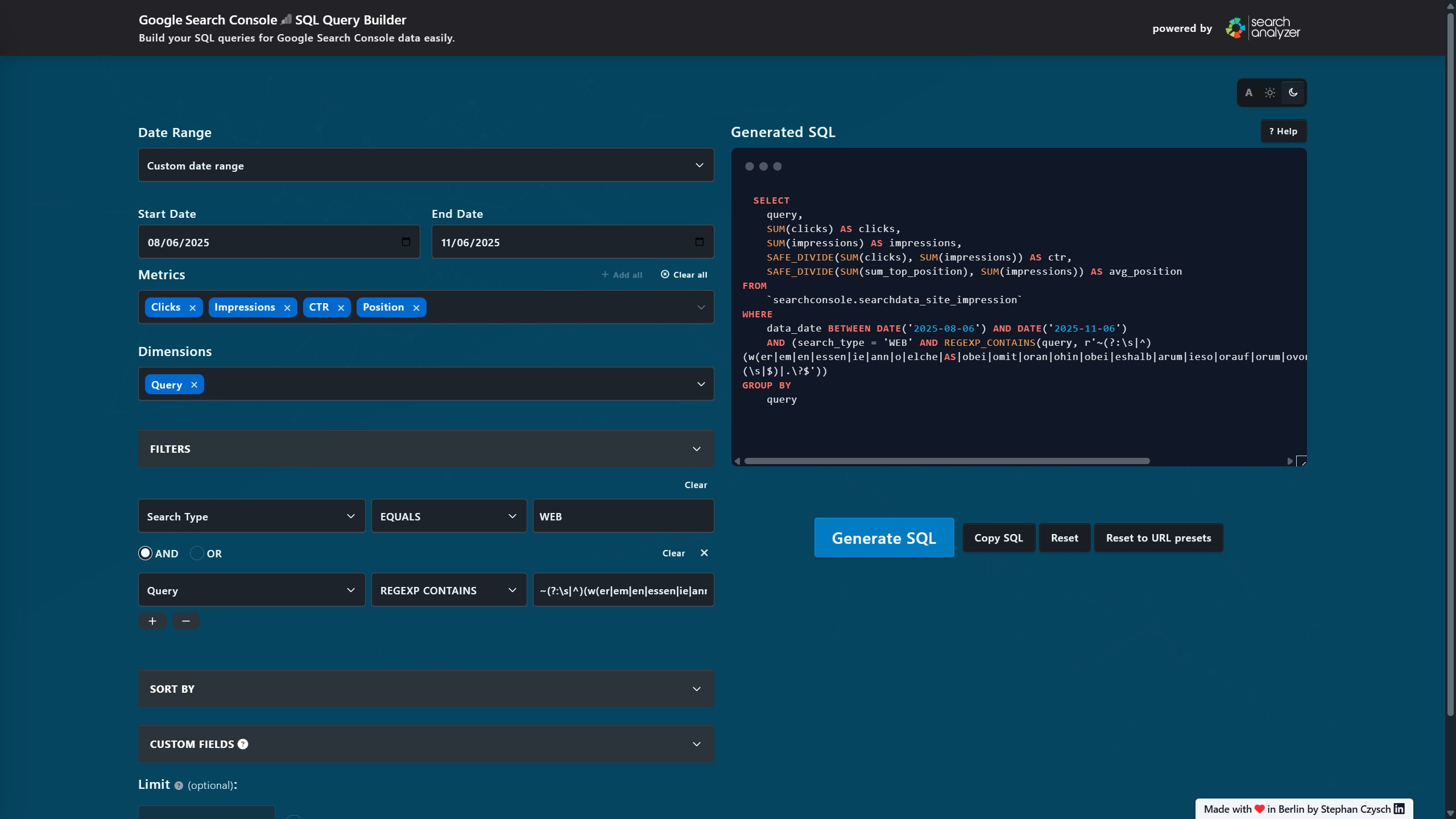This screenshot has height=819, width=1456.
Task: Open Custom date range dropdown
Action: (425, 166)
